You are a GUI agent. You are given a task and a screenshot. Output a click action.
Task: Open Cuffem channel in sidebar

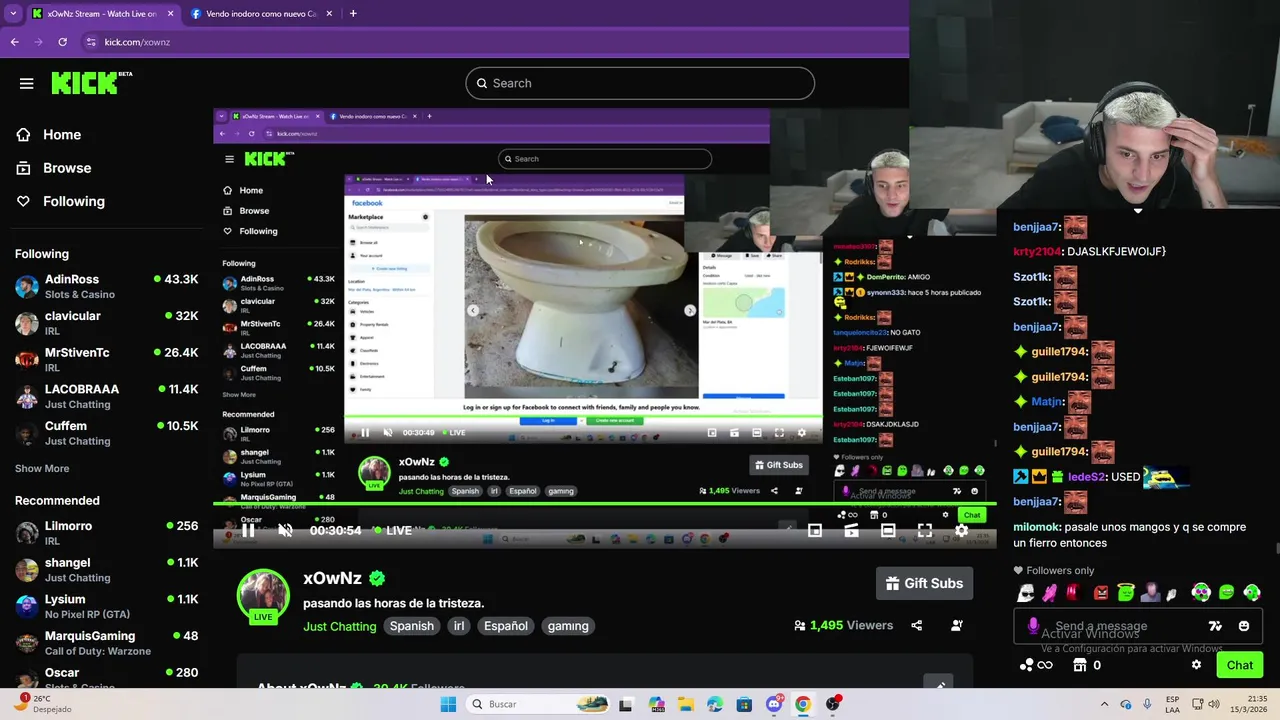[106, 432]
